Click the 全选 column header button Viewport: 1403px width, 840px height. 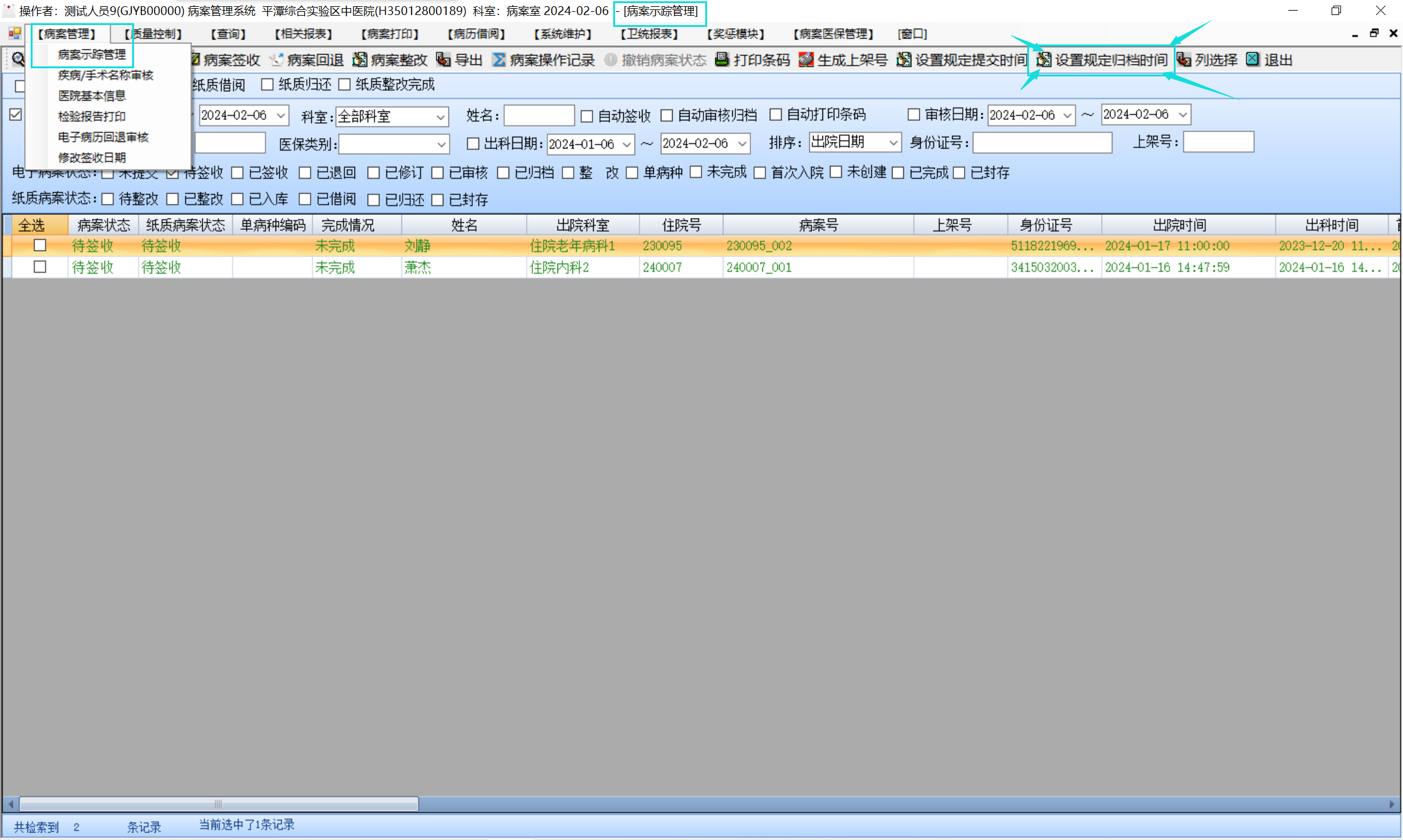point(33,225)
